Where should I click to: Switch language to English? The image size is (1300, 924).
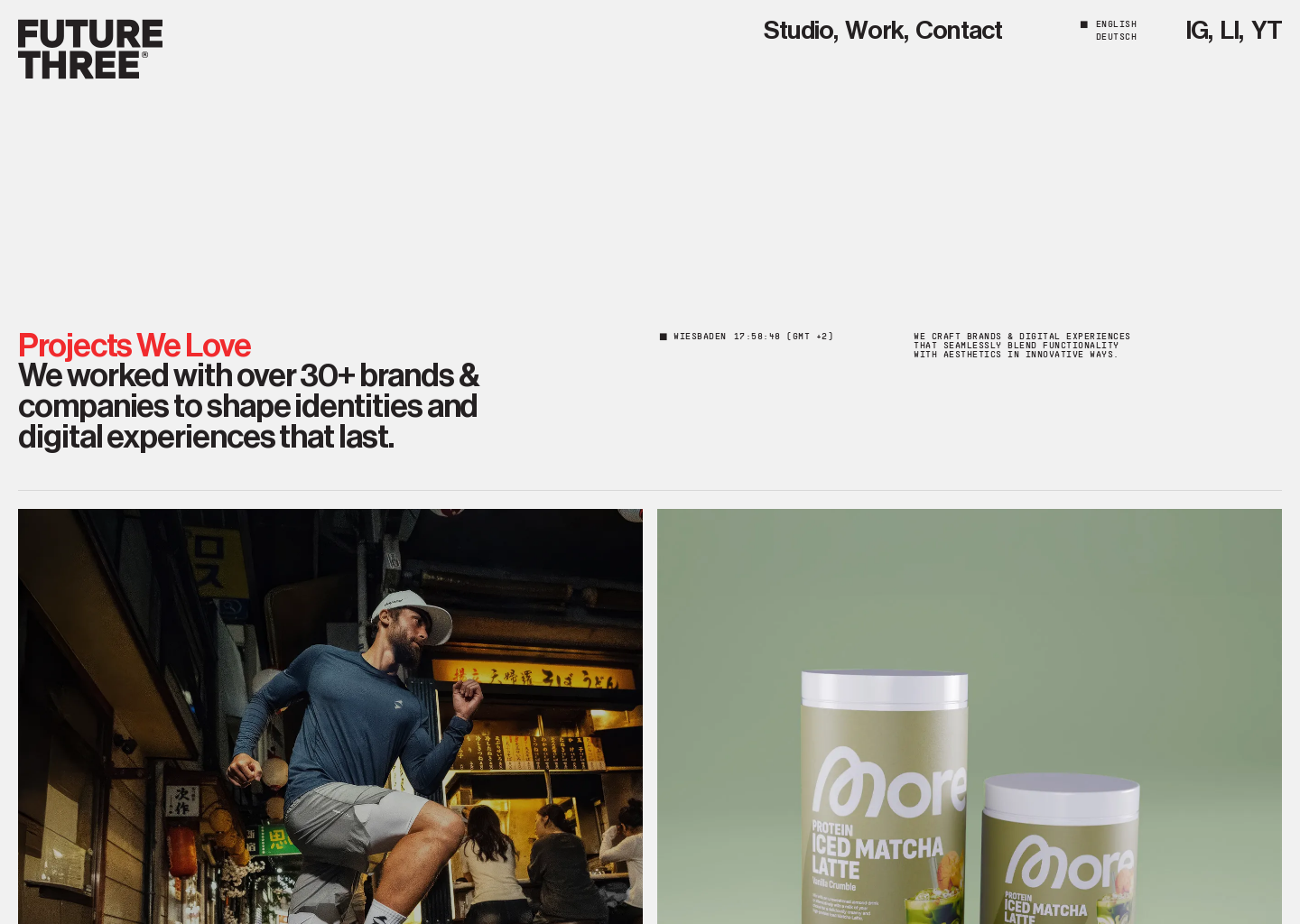(x=1116, y=24)
